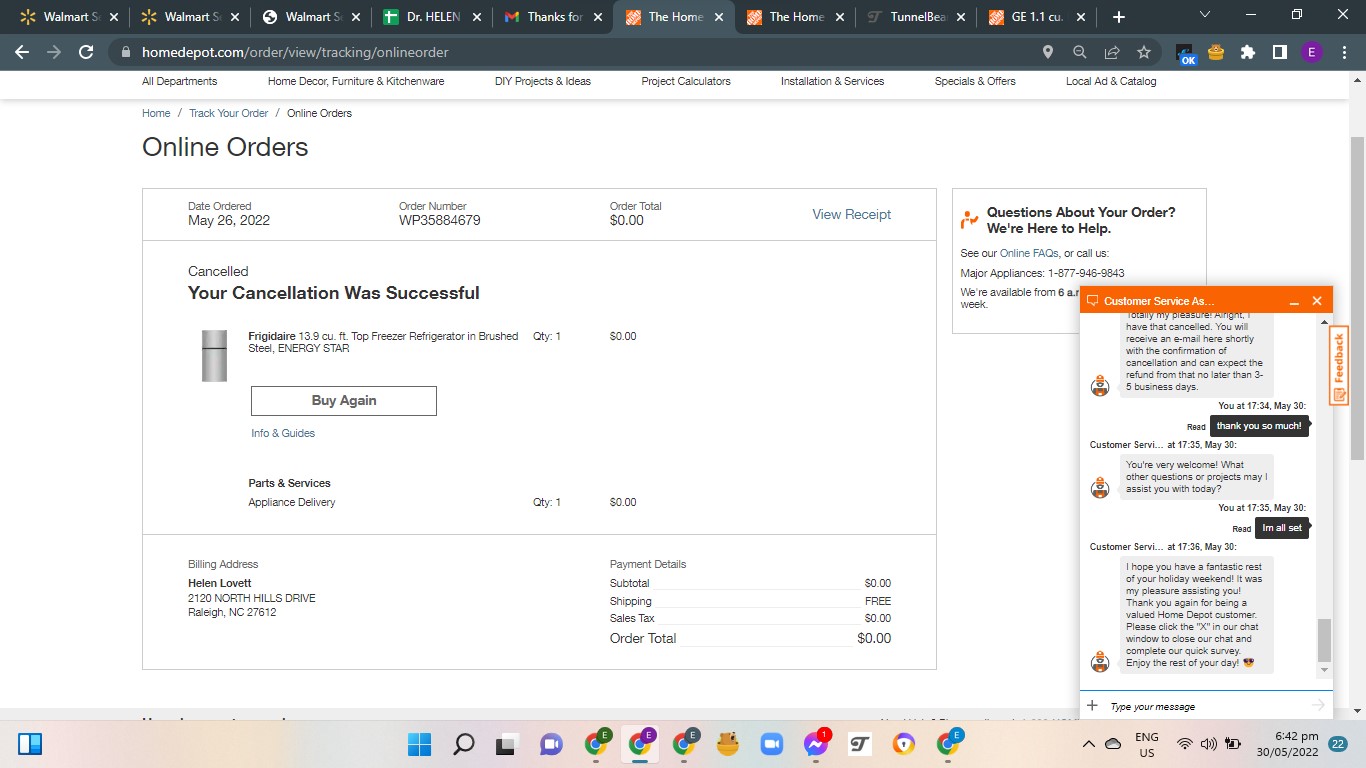Screen dimensions: 1366x768
Task: Open Installation & Services menu
Action: (832, 81)
